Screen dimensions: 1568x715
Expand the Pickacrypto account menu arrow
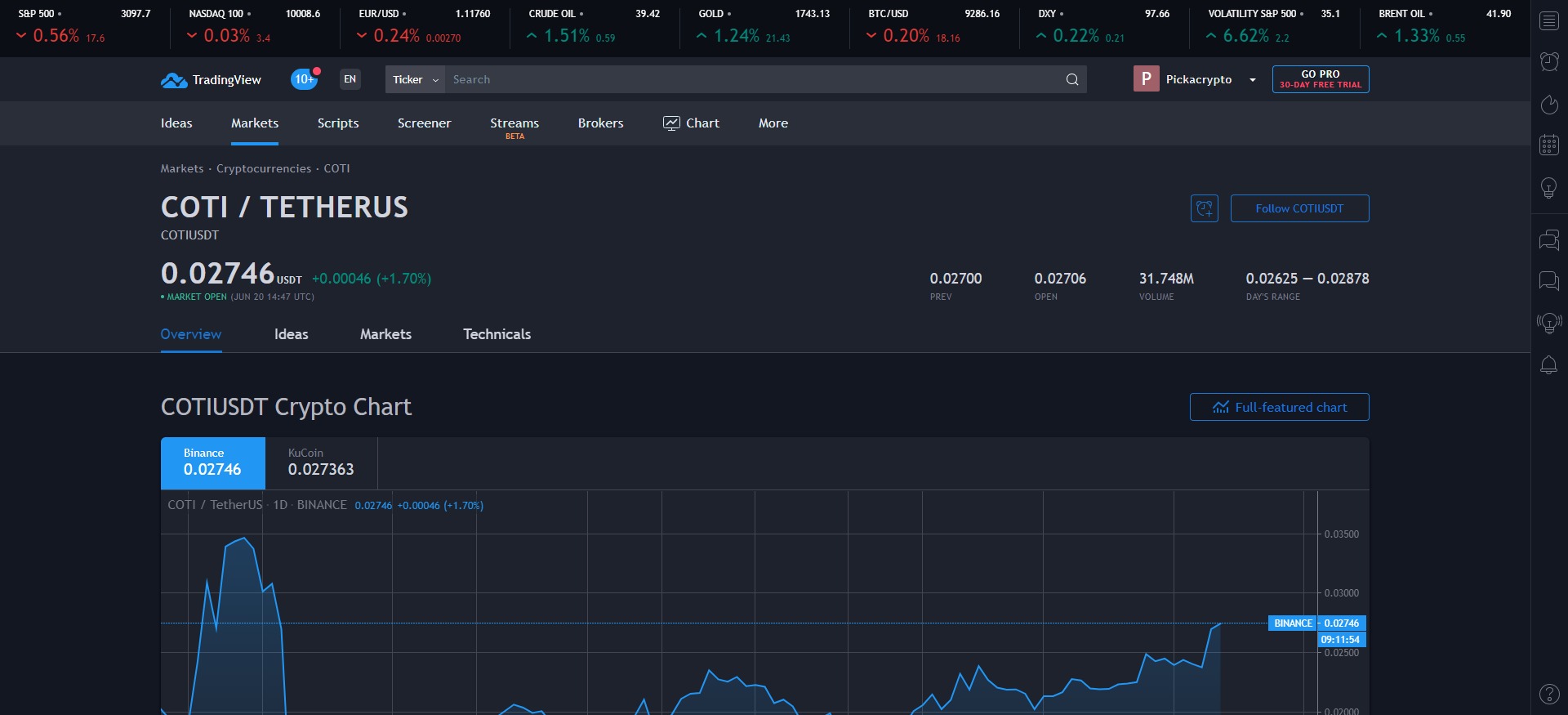coord(1252,79)
